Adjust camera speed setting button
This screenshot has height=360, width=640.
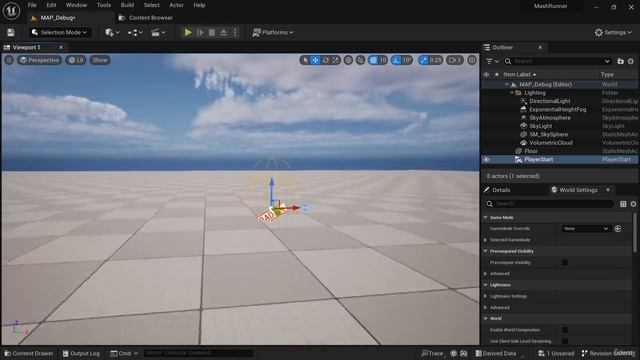coord(455,60)
